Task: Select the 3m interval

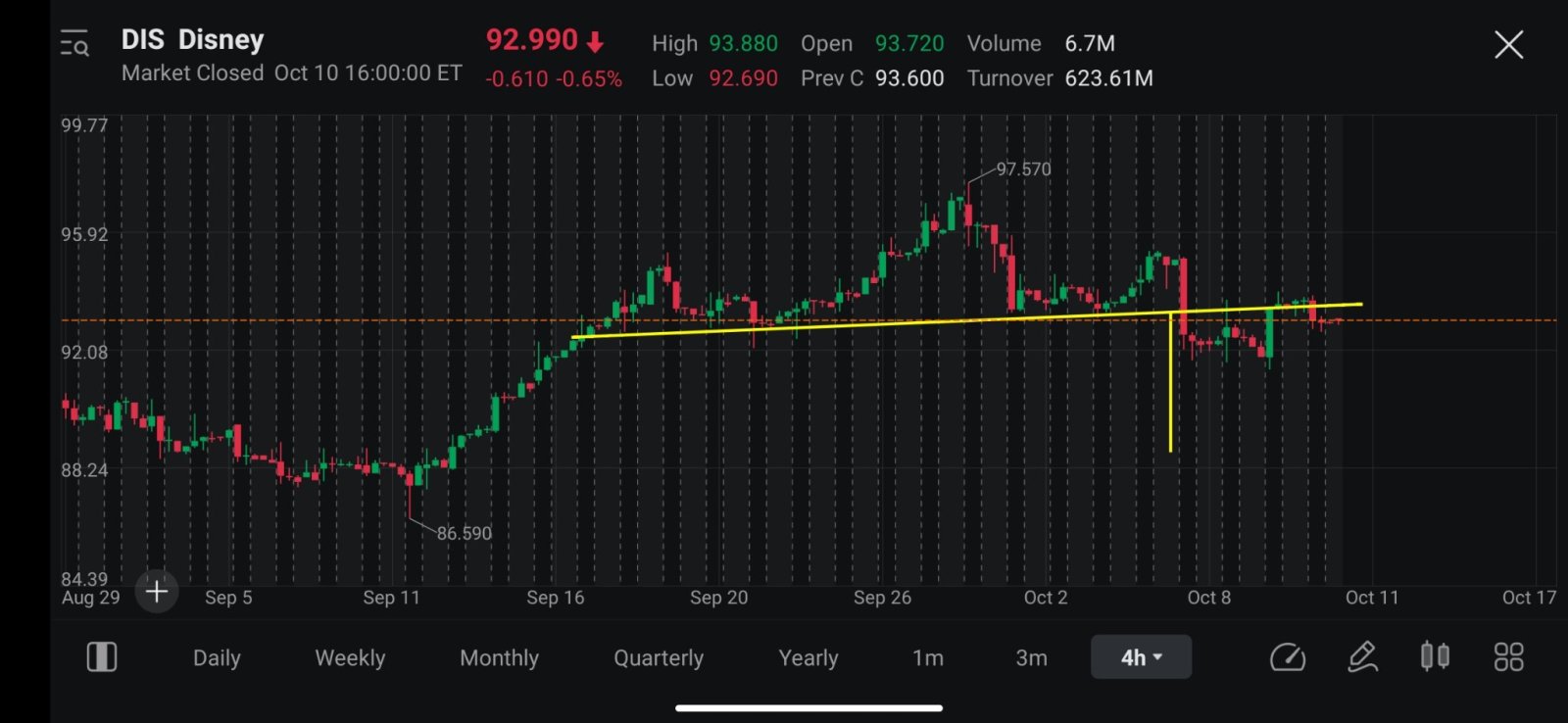Action: (1032, 658)
